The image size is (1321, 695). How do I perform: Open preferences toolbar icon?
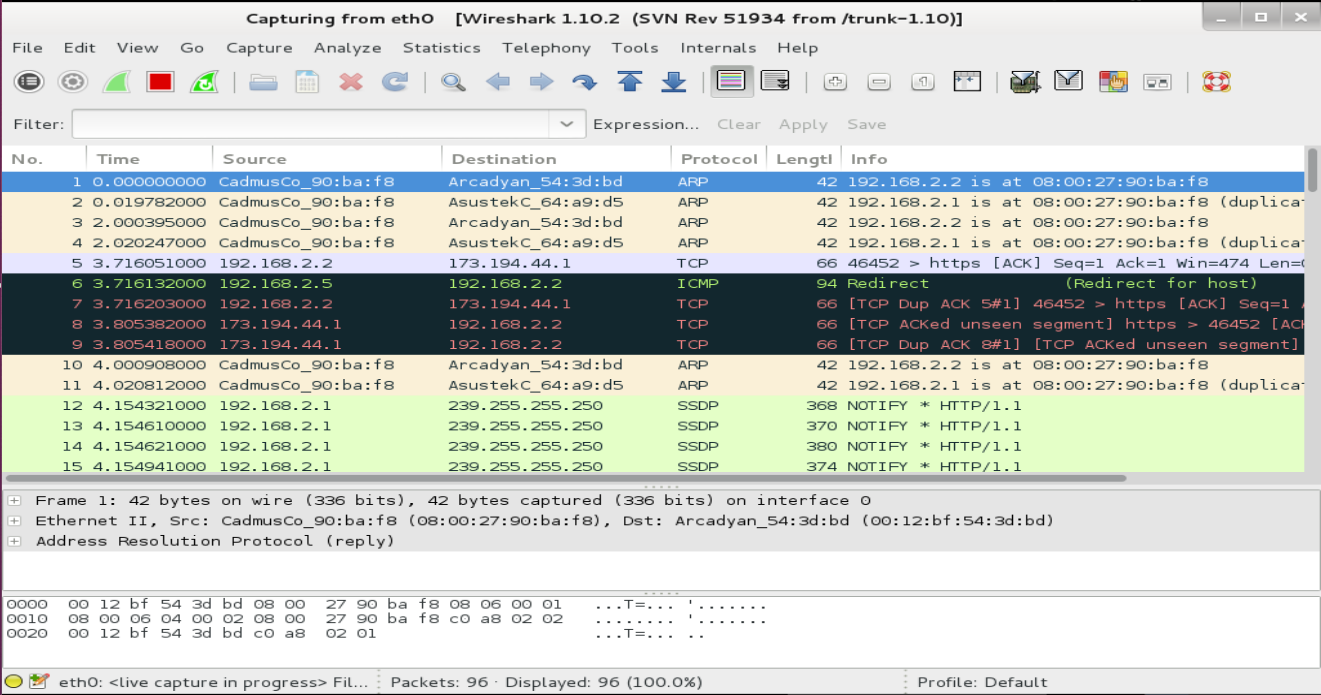pos(1157,82)
